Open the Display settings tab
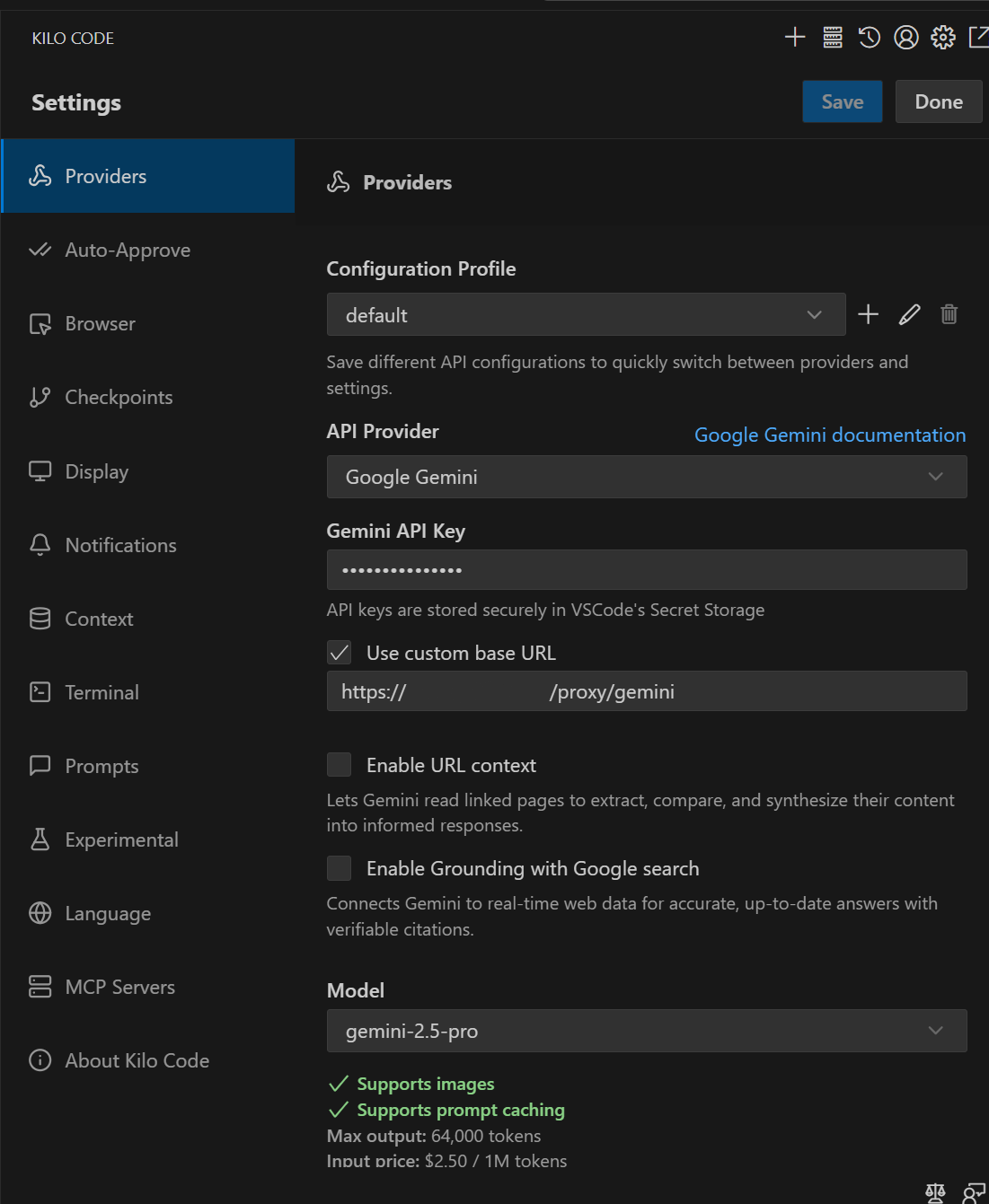This screenshot has width=989, height=1204. 148,471
